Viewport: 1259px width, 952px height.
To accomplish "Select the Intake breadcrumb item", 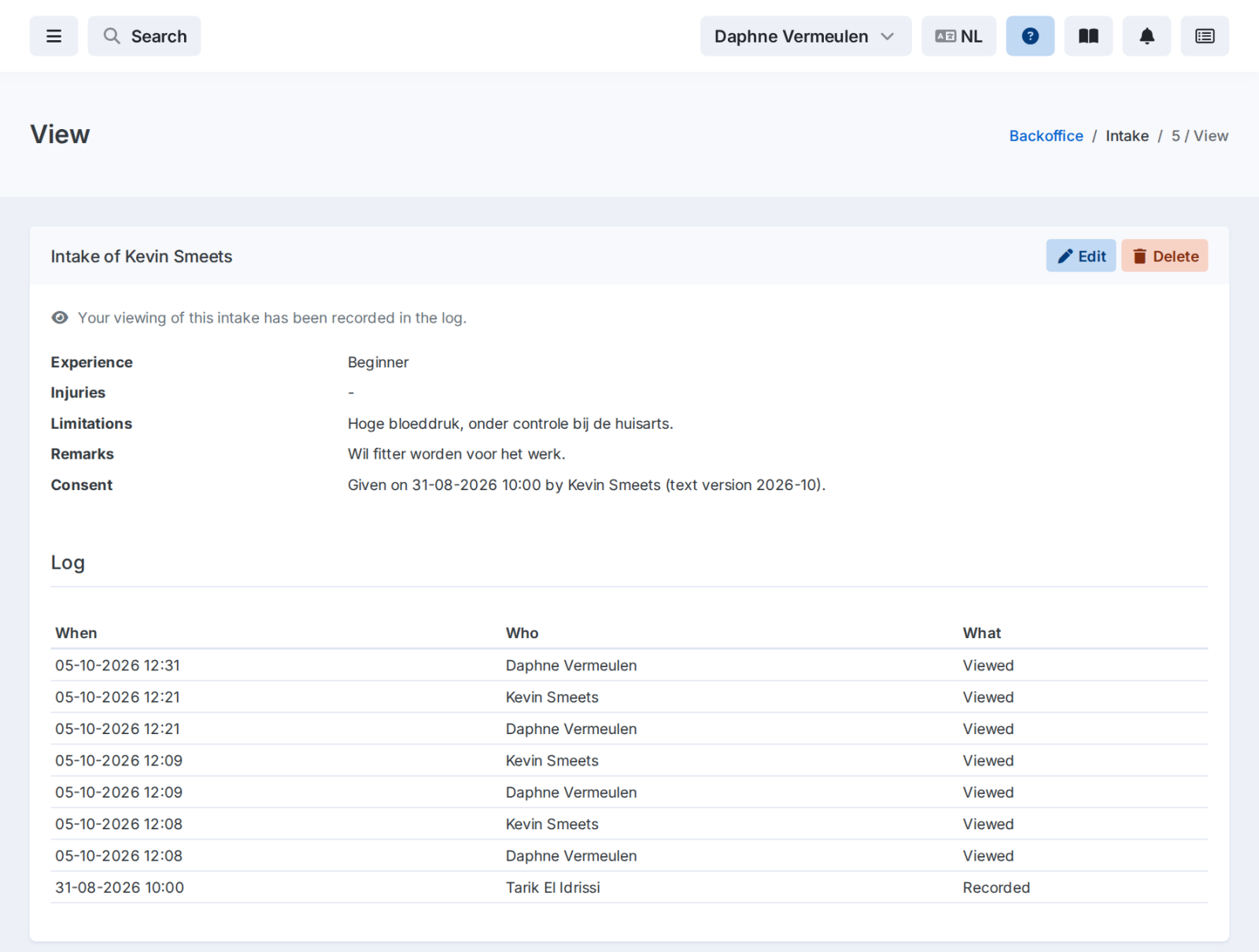I will [1127, 136].
